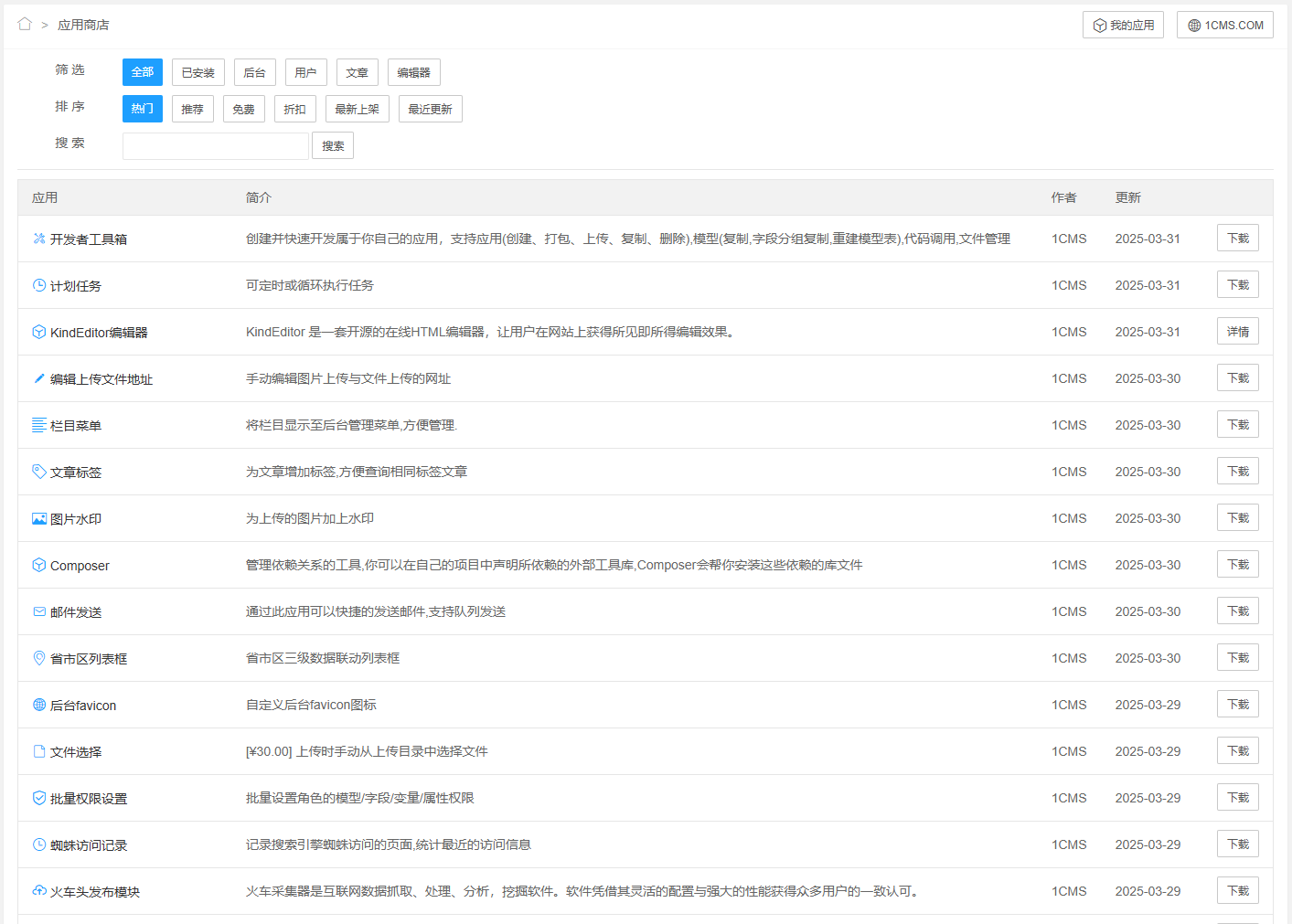Open the Composer app name link

pyautogui.click(x=80, y=566)
